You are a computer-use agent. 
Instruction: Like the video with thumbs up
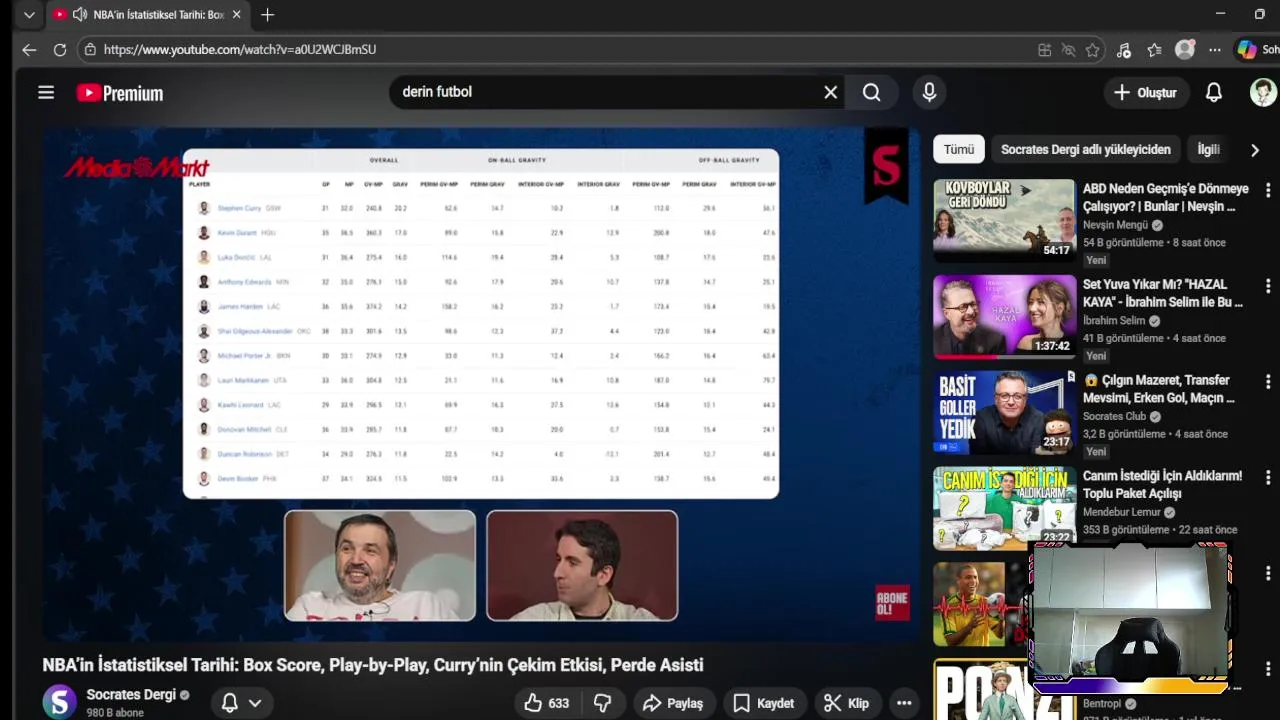547,703
